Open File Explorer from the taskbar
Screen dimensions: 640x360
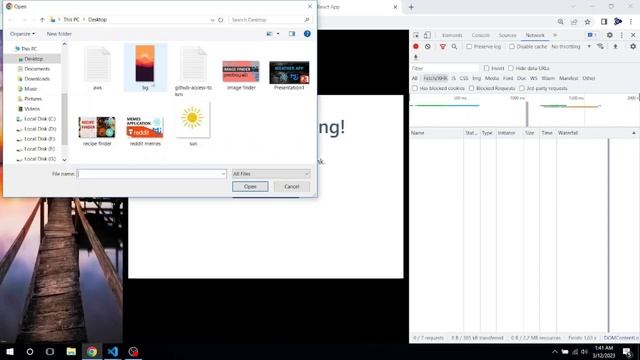coord(71,351)
